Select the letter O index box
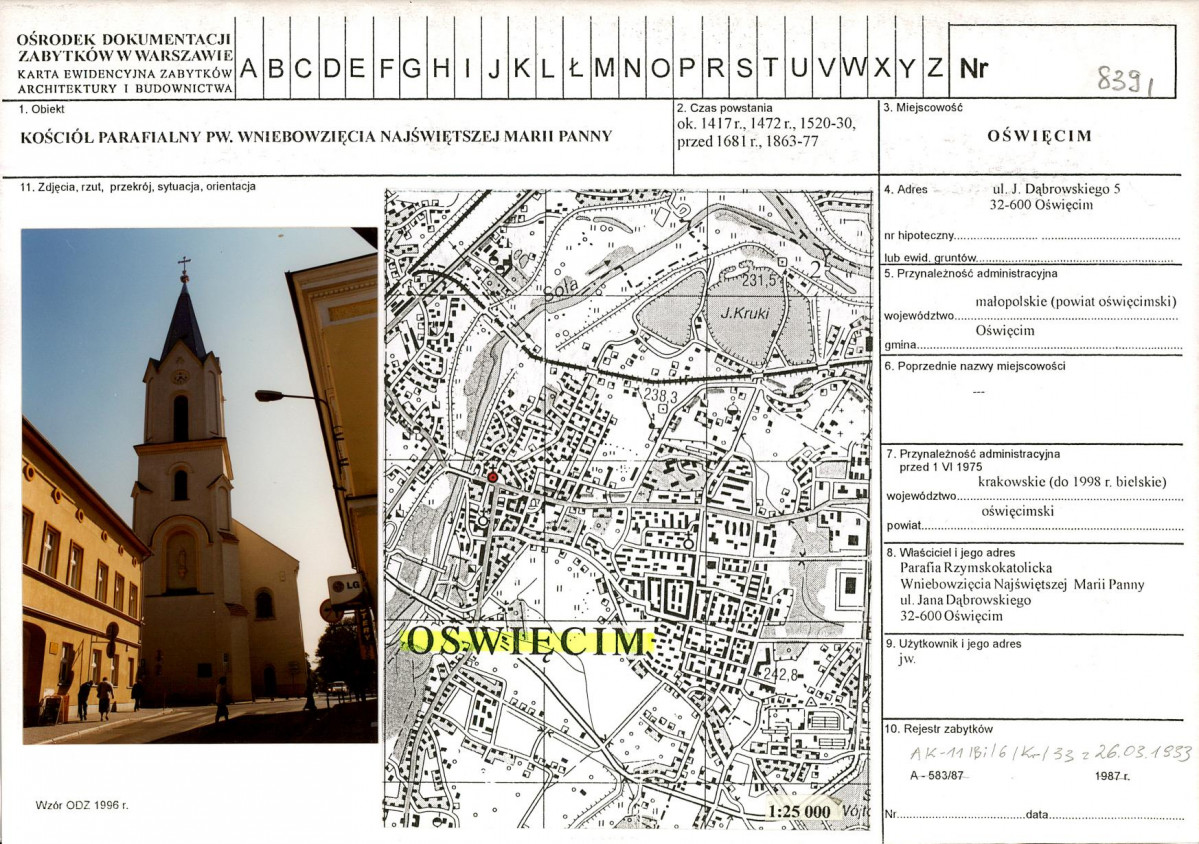 [x=660, y=69]
